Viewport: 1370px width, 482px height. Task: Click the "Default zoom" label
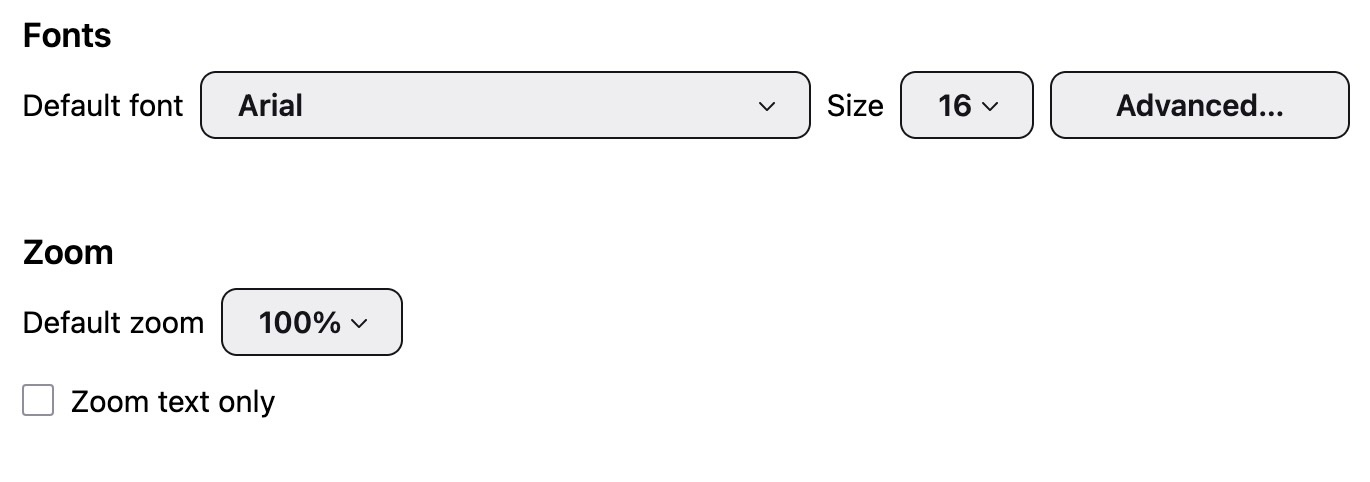pyautogui.click(x=113, y=323)
